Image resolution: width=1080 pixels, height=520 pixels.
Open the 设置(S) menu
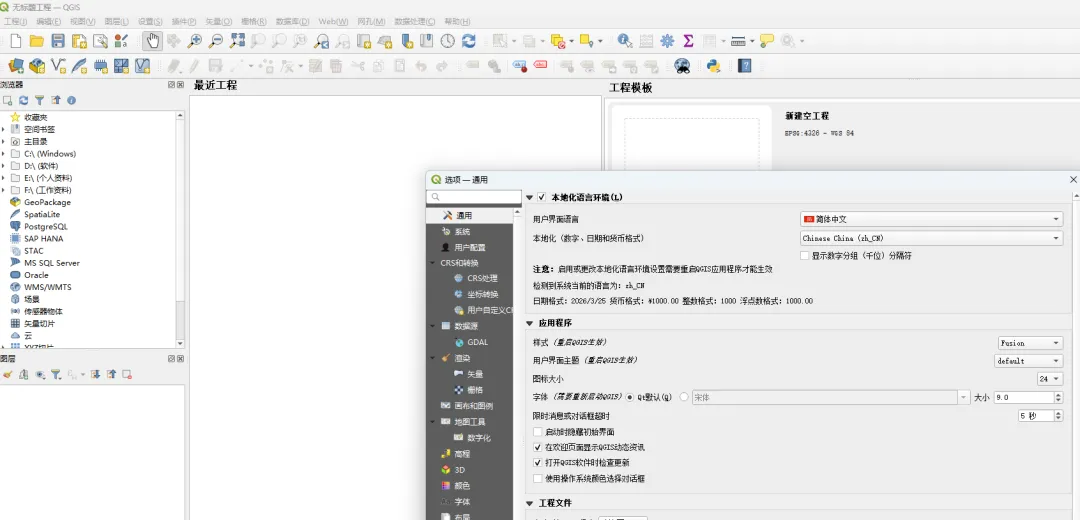150,21
